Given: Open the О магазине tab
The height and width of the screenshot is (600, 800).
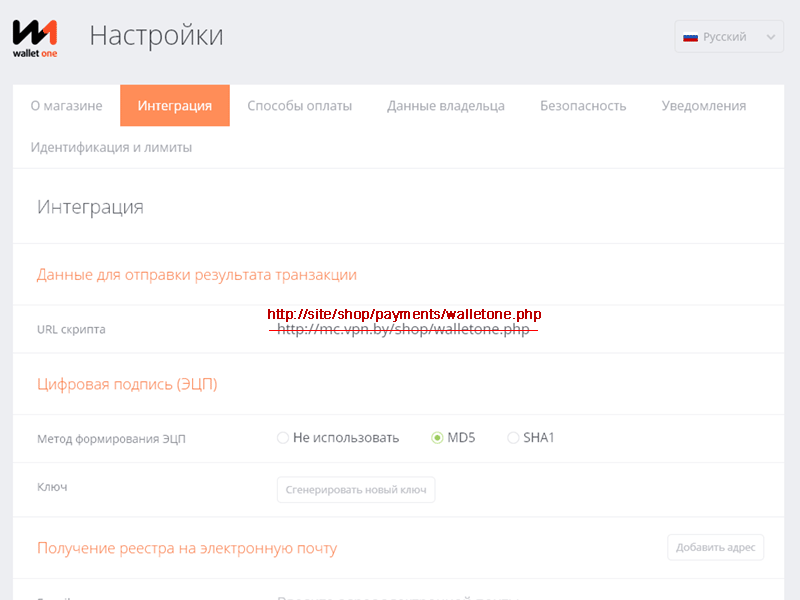Looking at the screenshot, I should point(66,106).
